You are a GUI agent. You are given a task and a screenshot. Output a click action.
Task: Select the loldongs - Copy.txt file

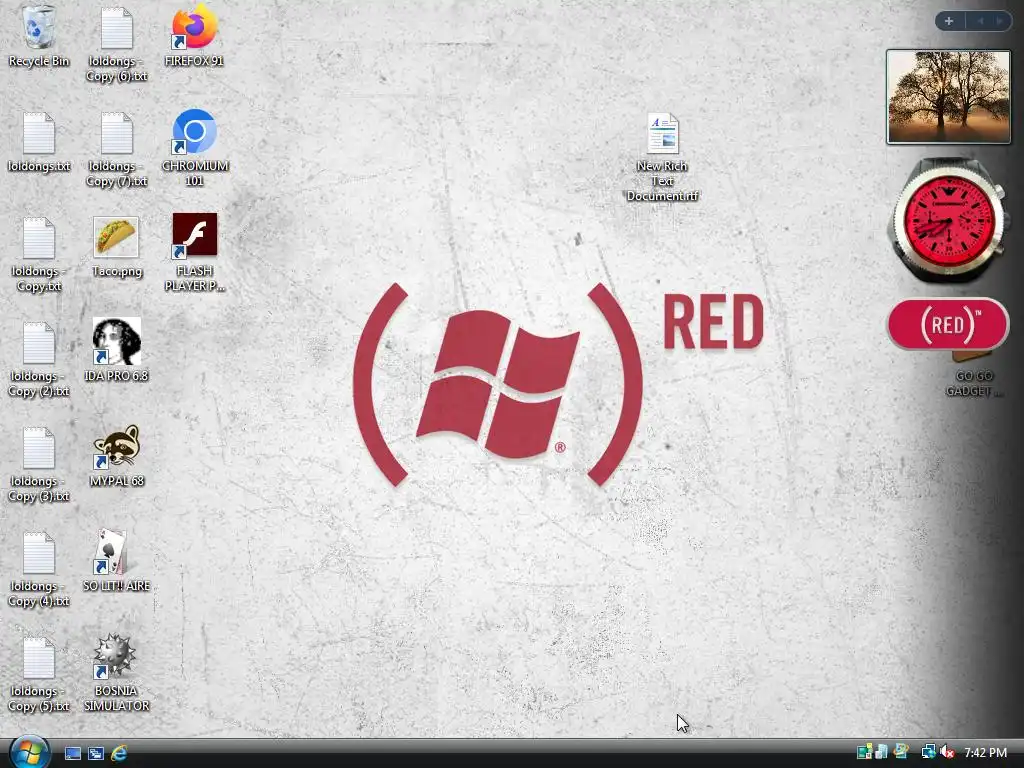click(x=39, y=254)
